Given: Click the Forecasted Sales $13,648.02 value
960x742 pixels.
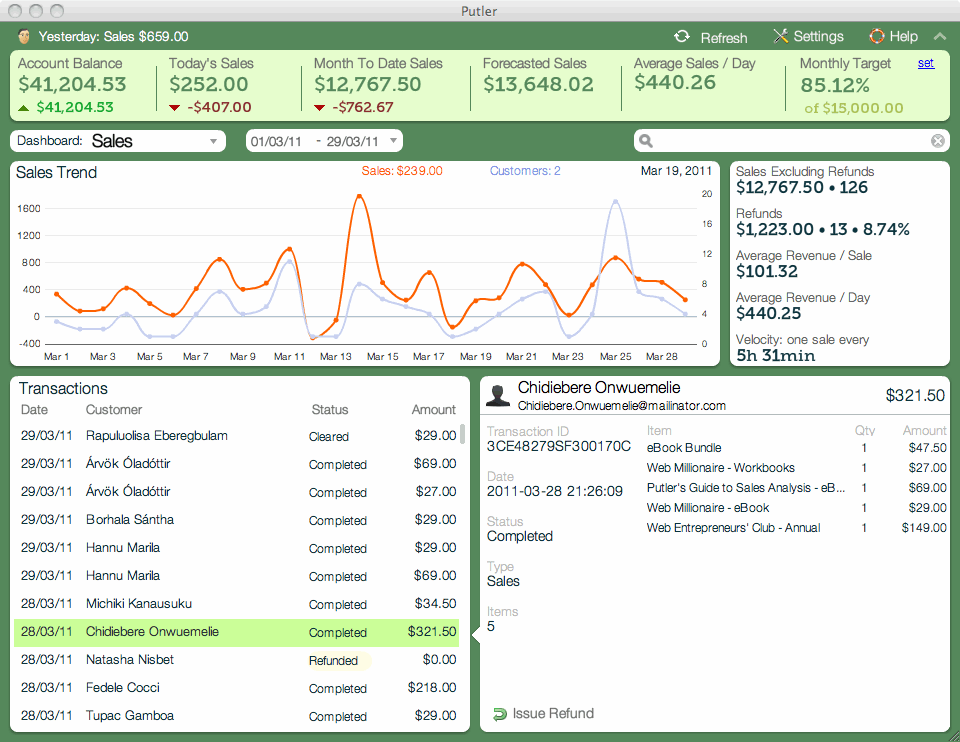Looking at the screenshot, I should [538, 84].
